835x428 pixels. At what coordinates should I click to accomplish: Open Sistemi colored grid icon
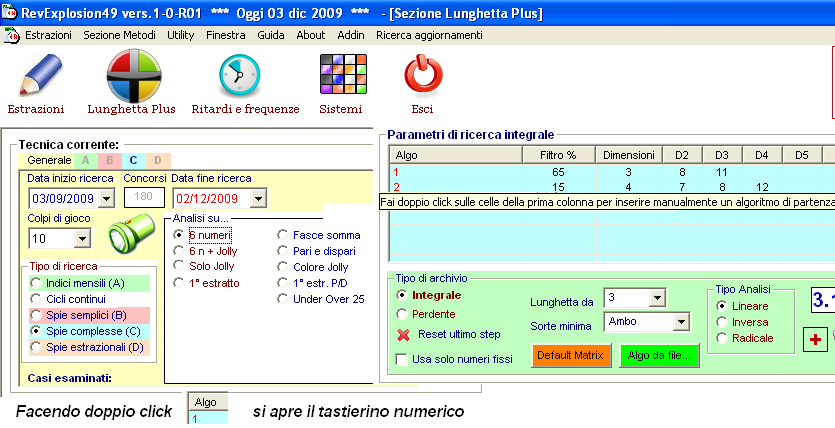[x=343, y=74]
